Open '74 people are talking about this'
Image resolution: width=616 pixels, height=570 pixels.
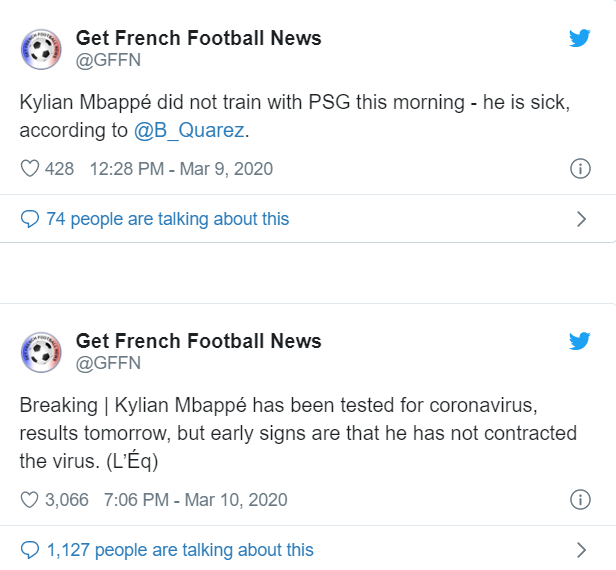coord(167,219)
